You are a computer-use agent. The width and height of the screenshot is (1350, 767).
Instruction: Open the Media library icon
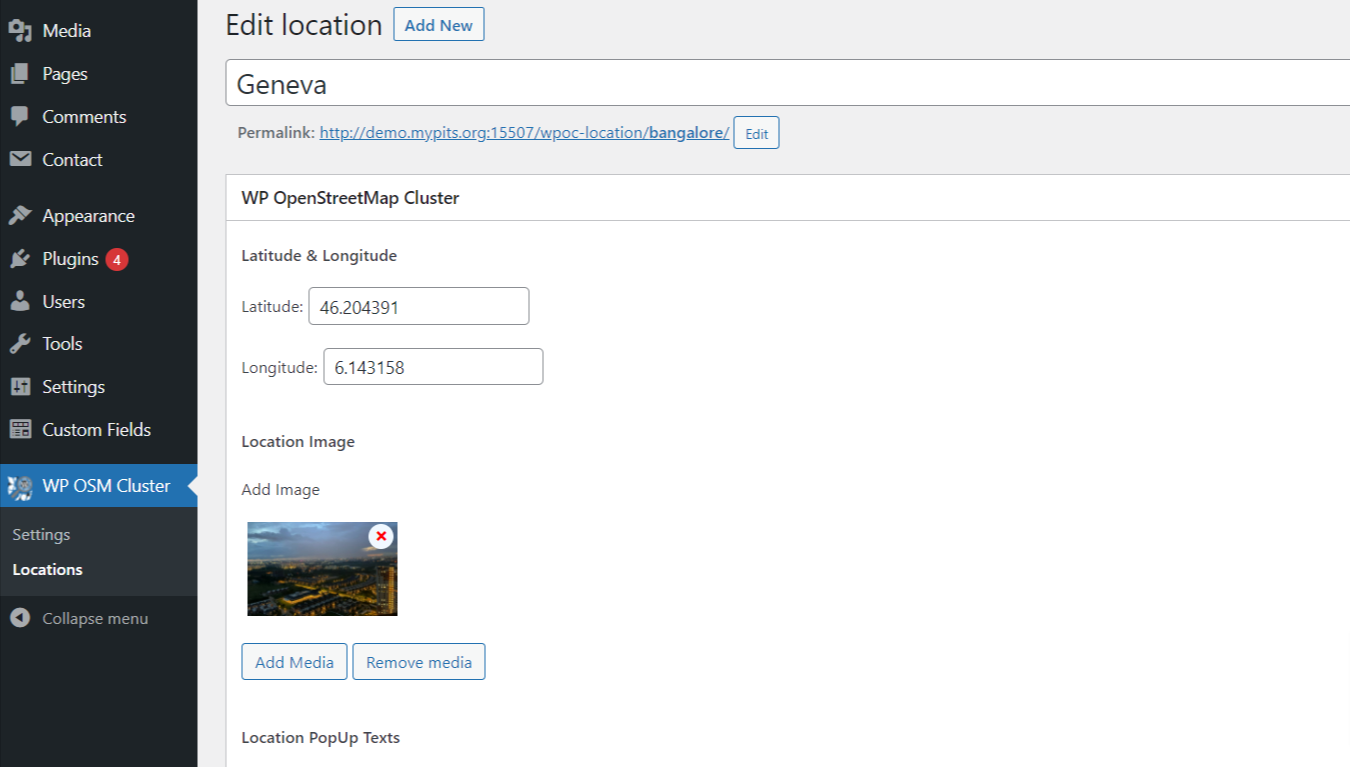pyautogui.click(x=20, y=30)
